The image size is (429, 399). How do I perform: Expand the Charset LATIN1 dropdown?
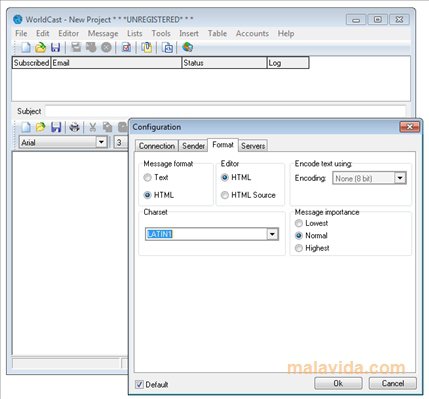click(x=272, y=234)
